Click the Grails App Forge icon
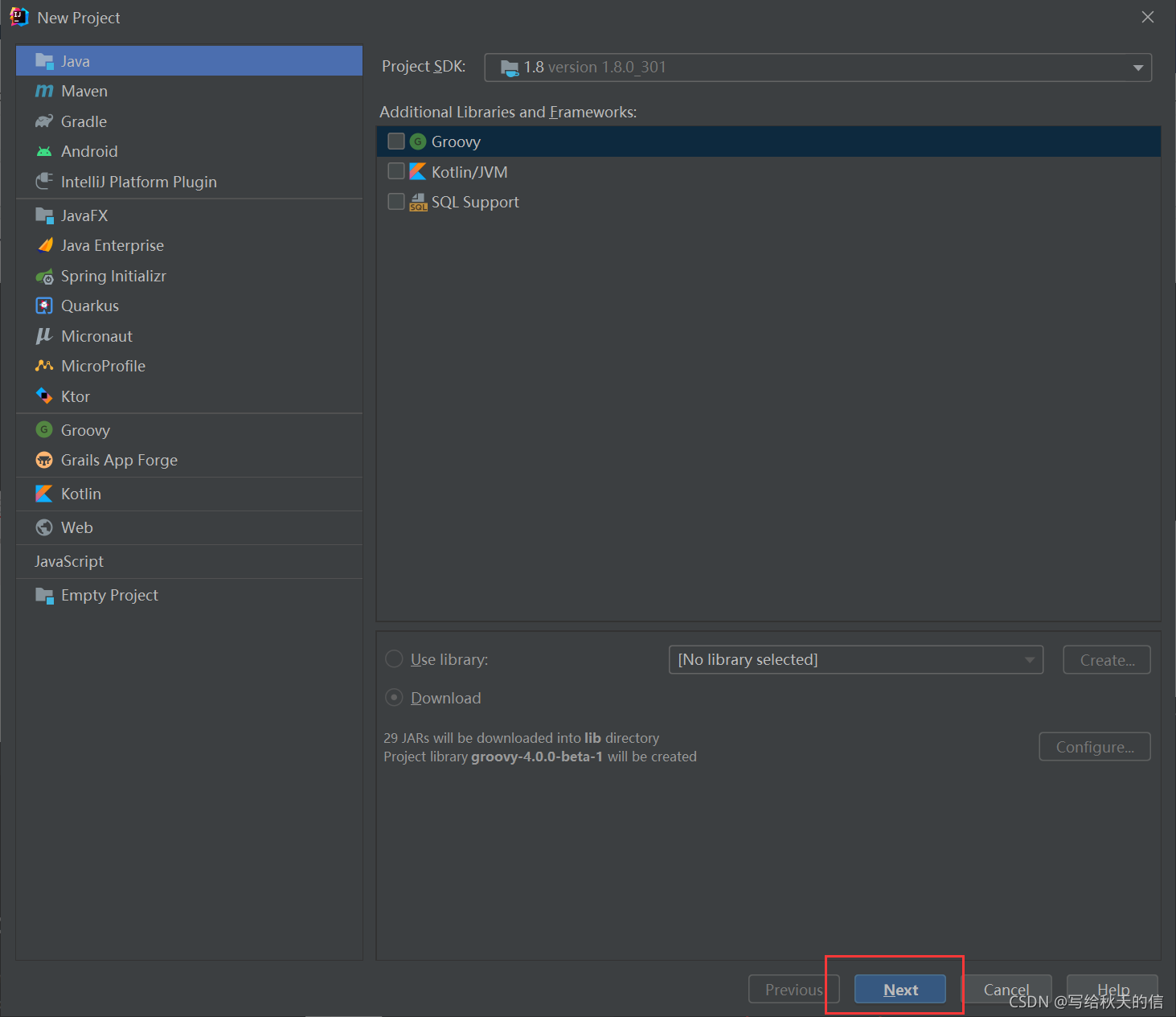1176x1017 pixels. click(x=44, y=460)
